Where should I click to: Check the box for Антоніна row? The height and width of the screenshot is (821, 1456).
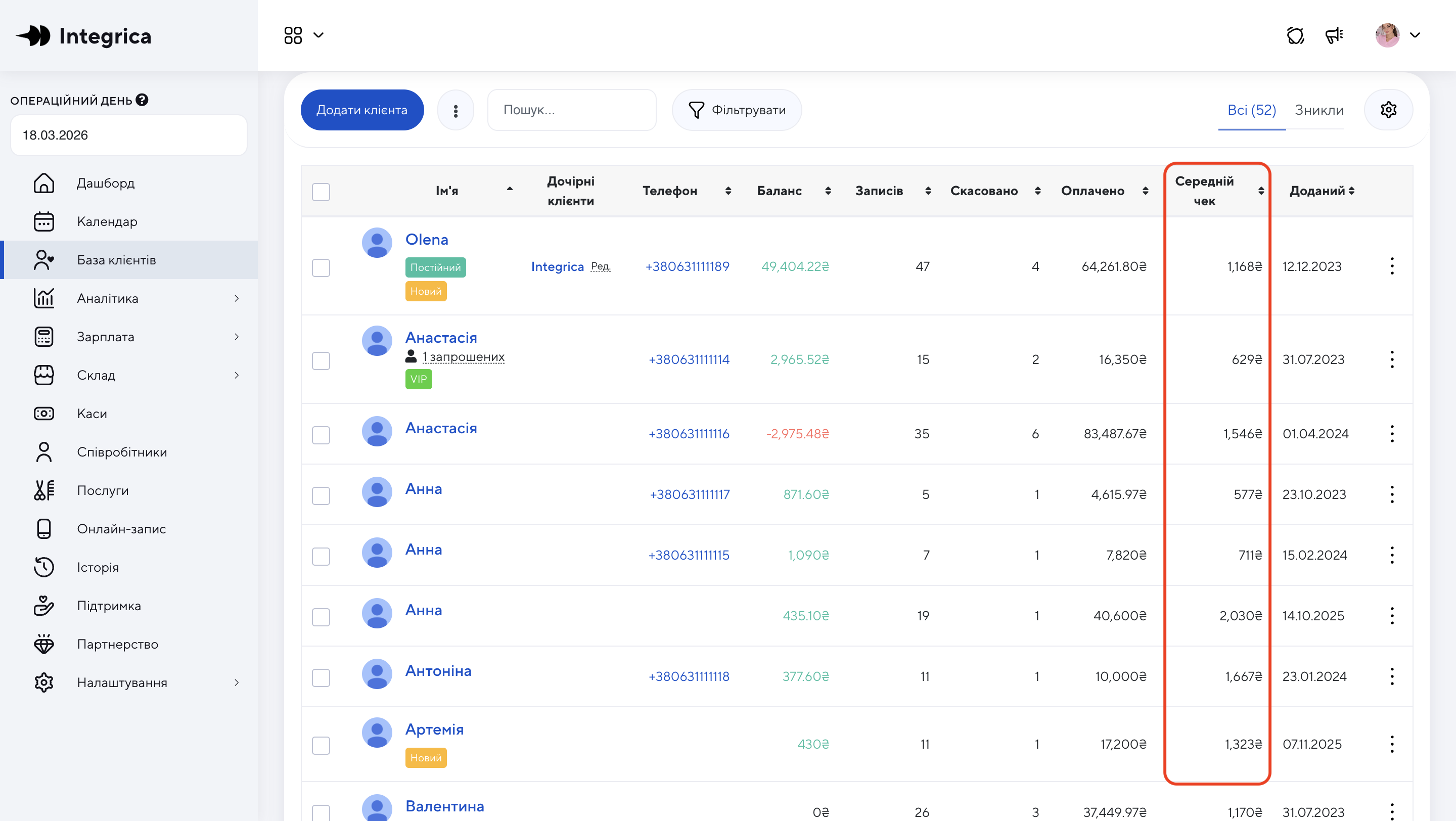(321, 677)
